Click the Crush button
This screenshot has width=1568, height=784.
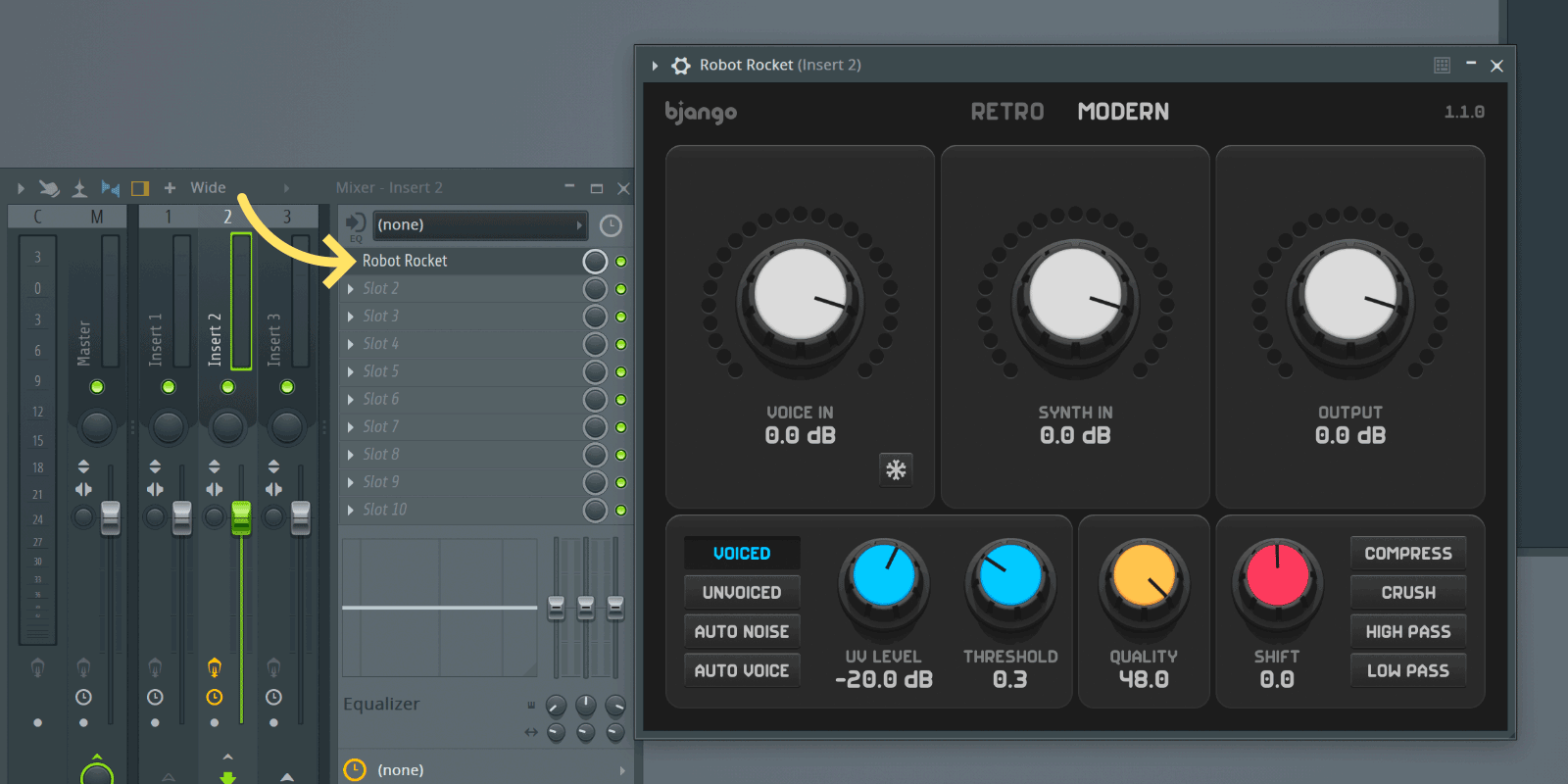[x=1408, y=592]
